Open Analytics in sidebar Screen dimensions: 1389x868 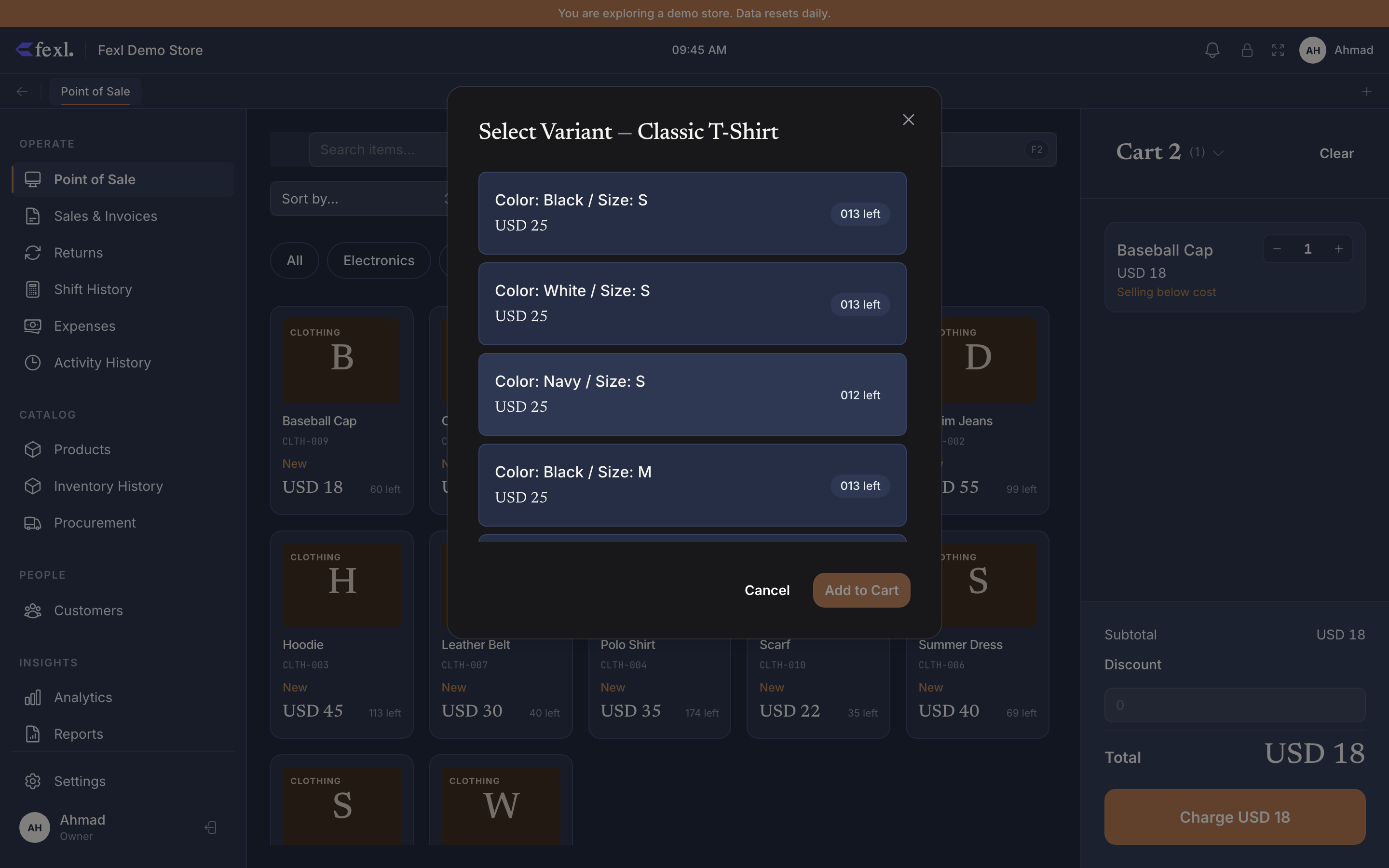click(x=123, y=697)
